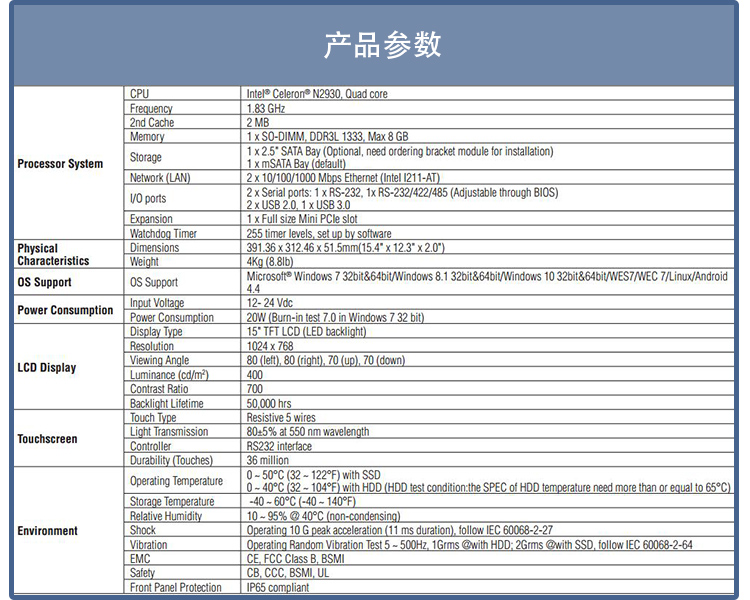This screenshot has width=750, height=600.
Task: Select the luminance value '400'
Action: [254, 375]
